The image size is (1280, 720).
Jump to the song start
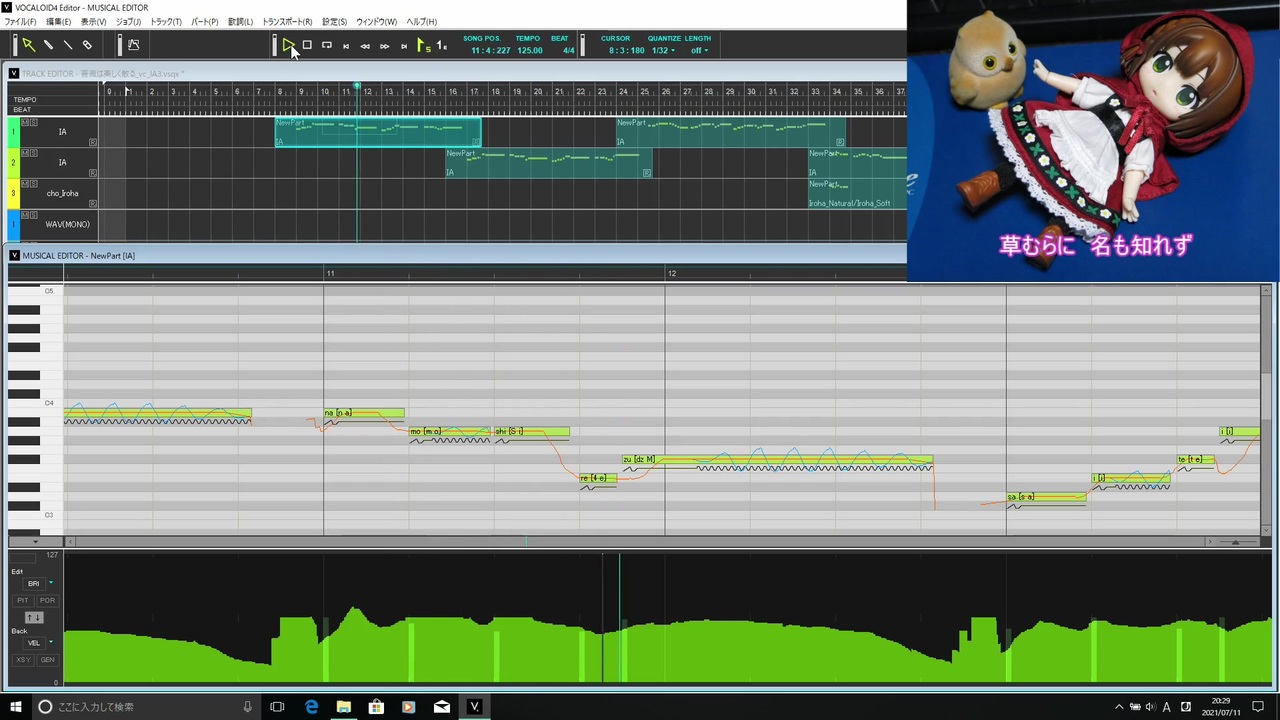(x=346, y=46)
